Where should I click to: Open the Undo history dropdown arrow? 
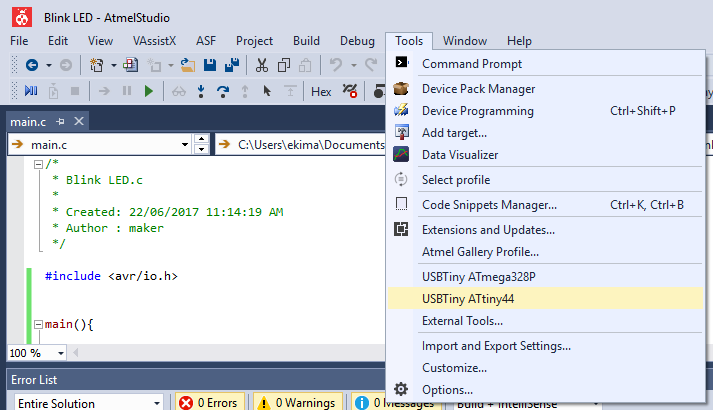tap(354, 65)
